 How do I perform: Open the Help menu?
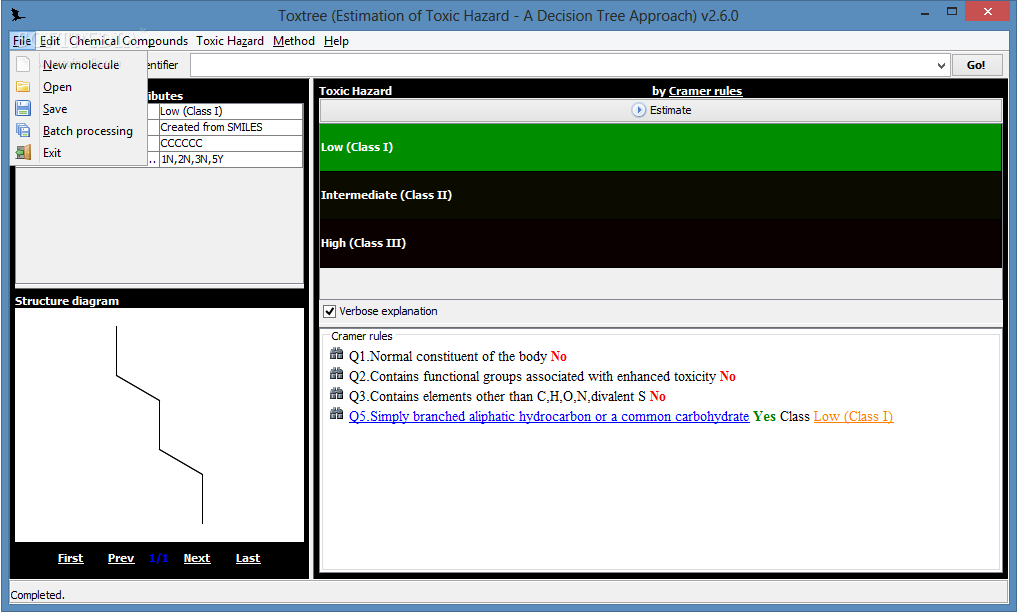(x=337, y=41)
